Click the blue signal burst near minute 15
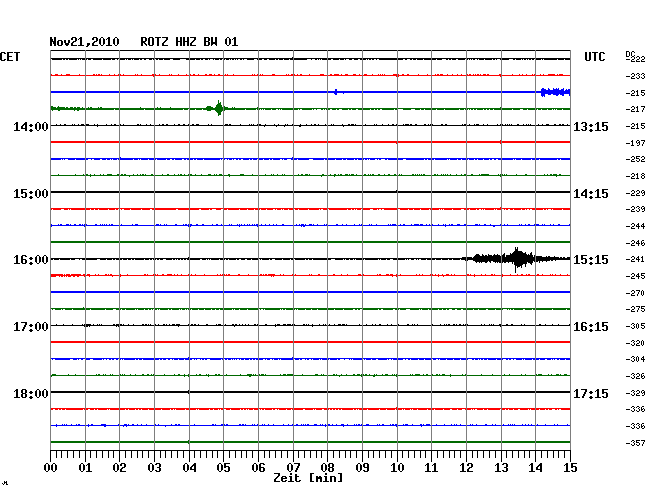Image resolution: width=650 pixels, height=494 pixels. point(555,92)
